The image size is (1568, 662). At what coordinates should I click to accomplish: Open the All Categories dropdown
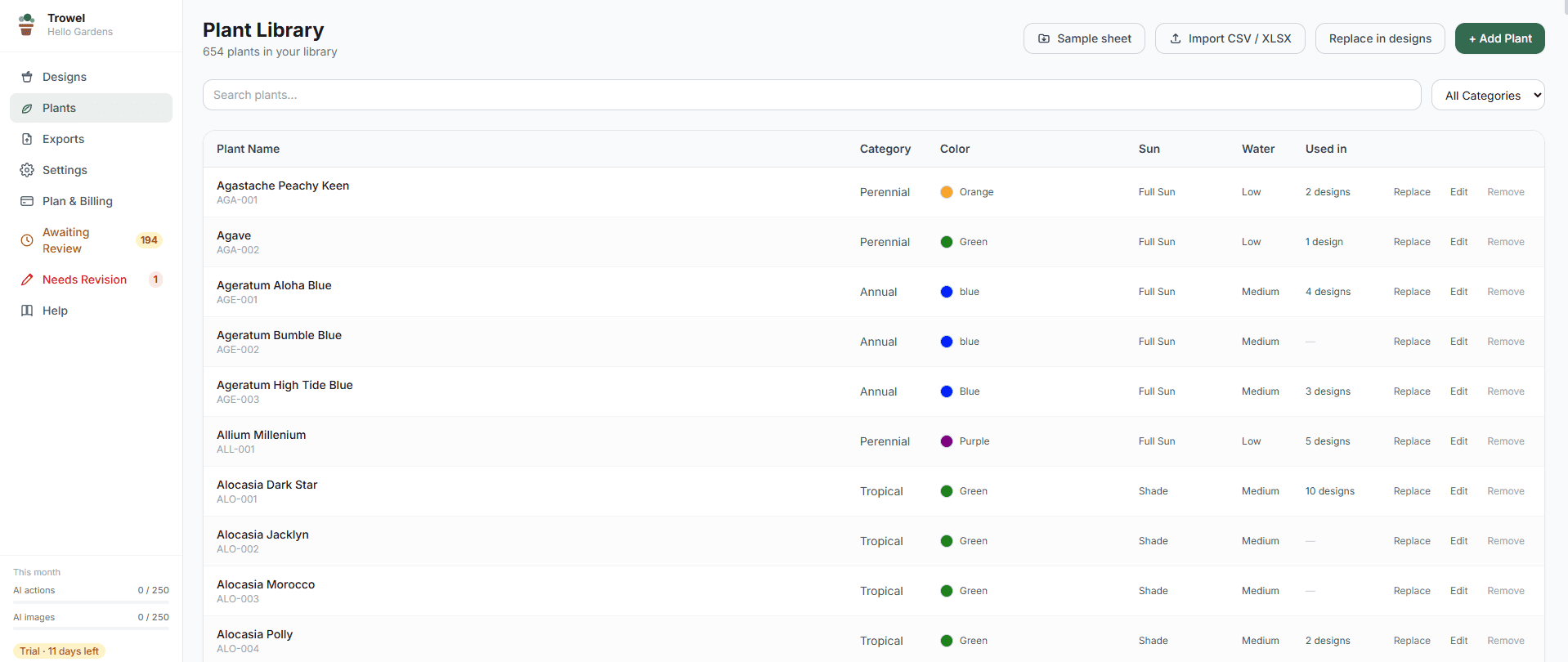click(x=1488, y=95)
